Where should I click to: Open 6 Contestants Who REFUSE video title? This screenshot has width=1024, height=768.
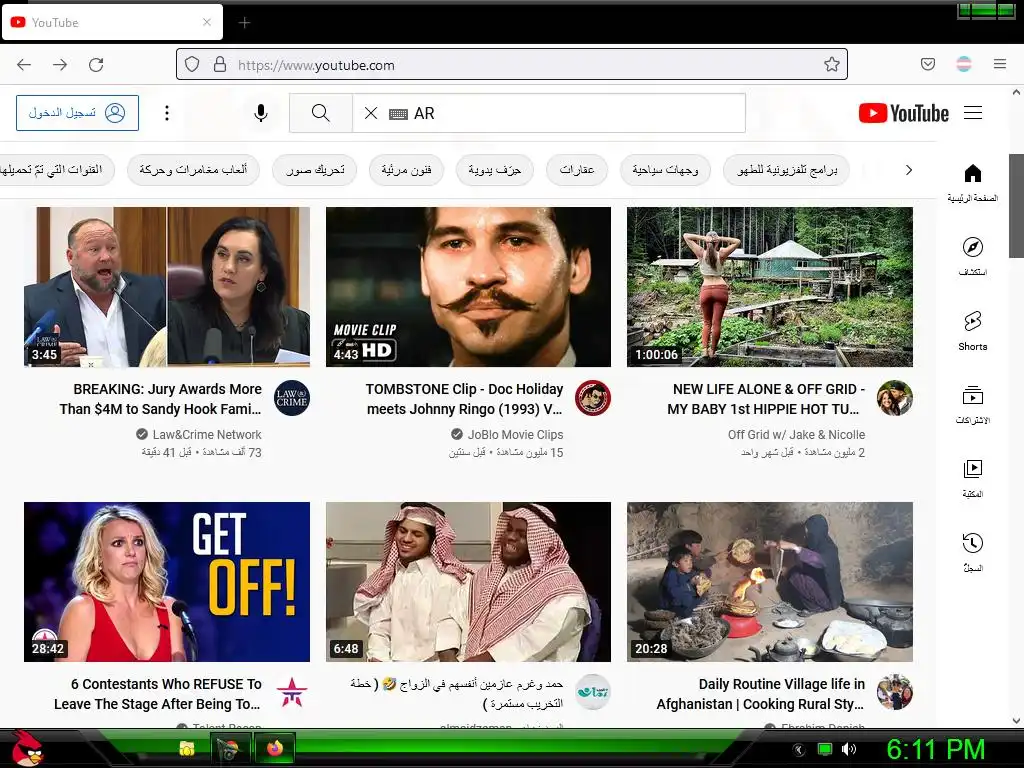[157, 694]
